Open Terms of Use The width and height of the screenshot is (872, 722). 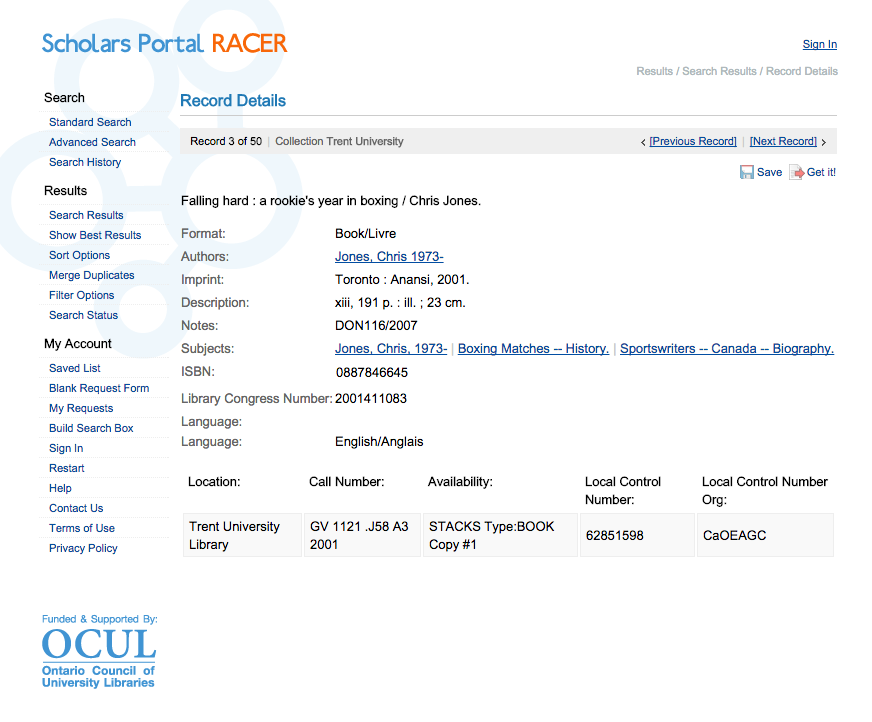tap(82, 528)
